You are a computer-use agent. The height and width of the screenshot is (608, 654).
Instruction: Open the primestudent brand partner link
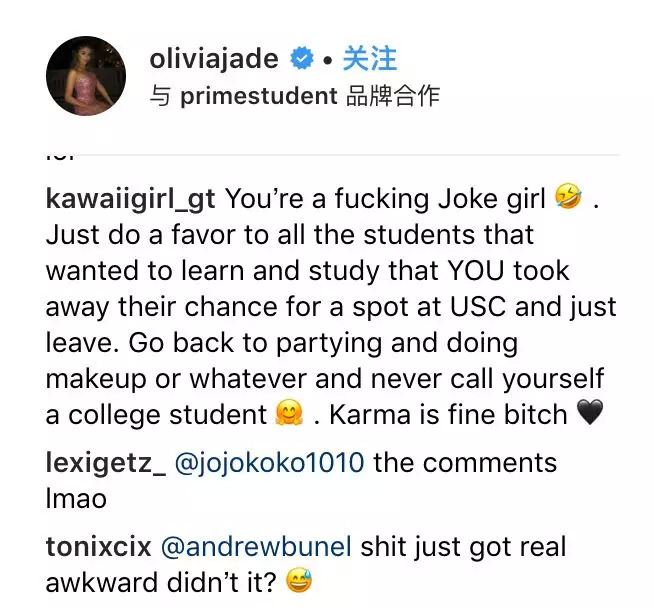coord(258,96)
